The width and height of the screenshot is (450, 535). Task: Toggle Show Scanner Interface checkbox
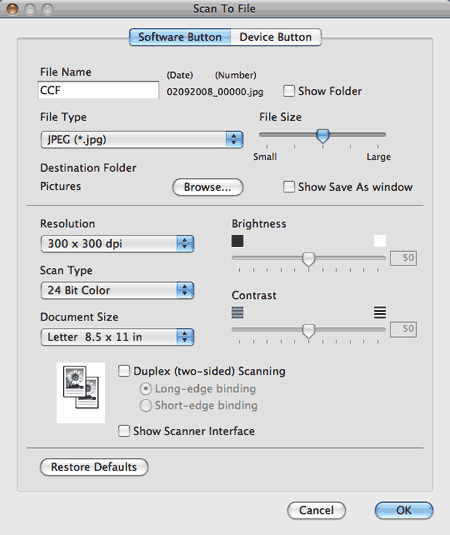pos(124,431)
